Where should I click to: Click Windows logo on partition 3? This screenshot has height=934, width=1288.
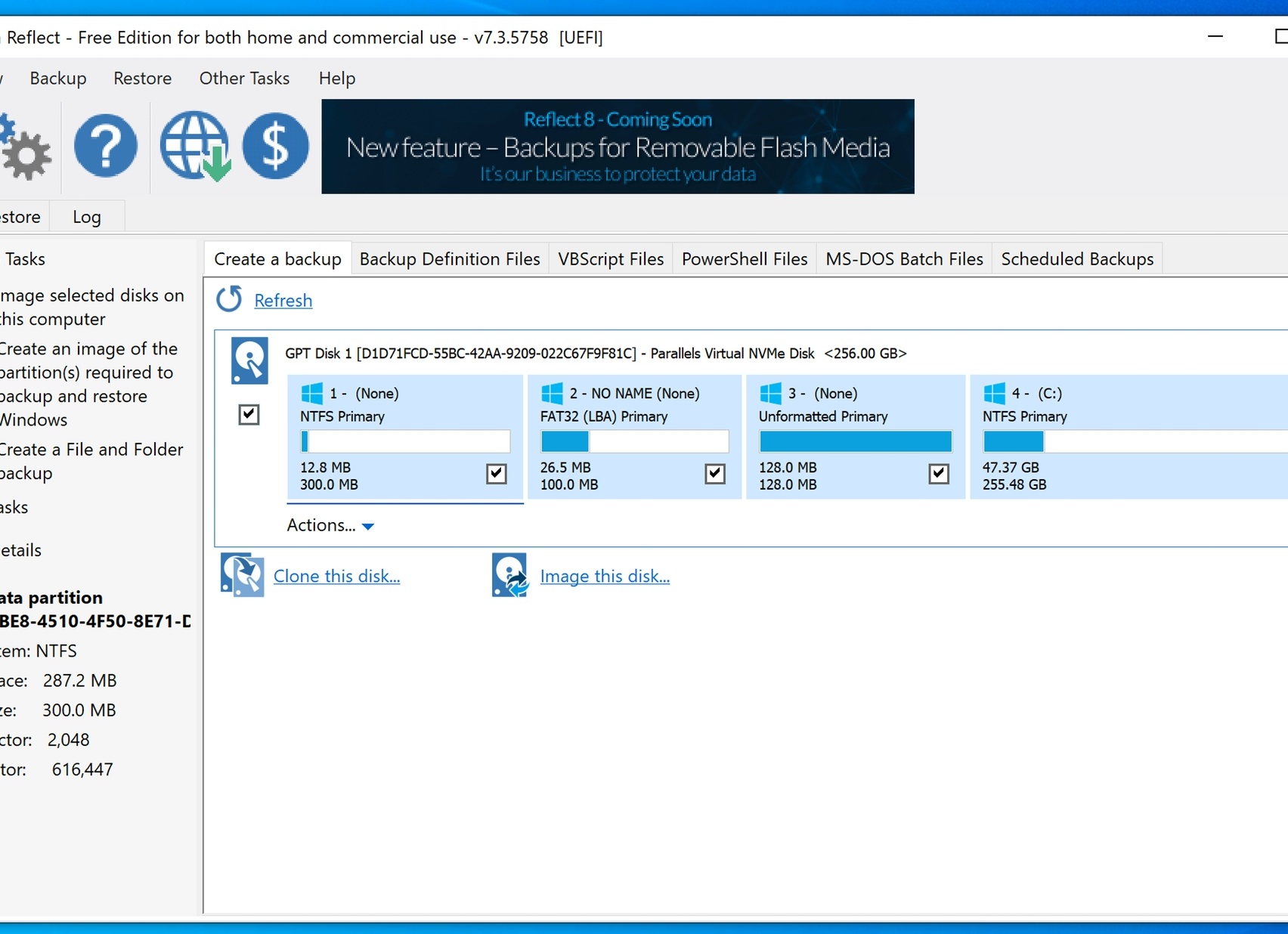[770, 393]
